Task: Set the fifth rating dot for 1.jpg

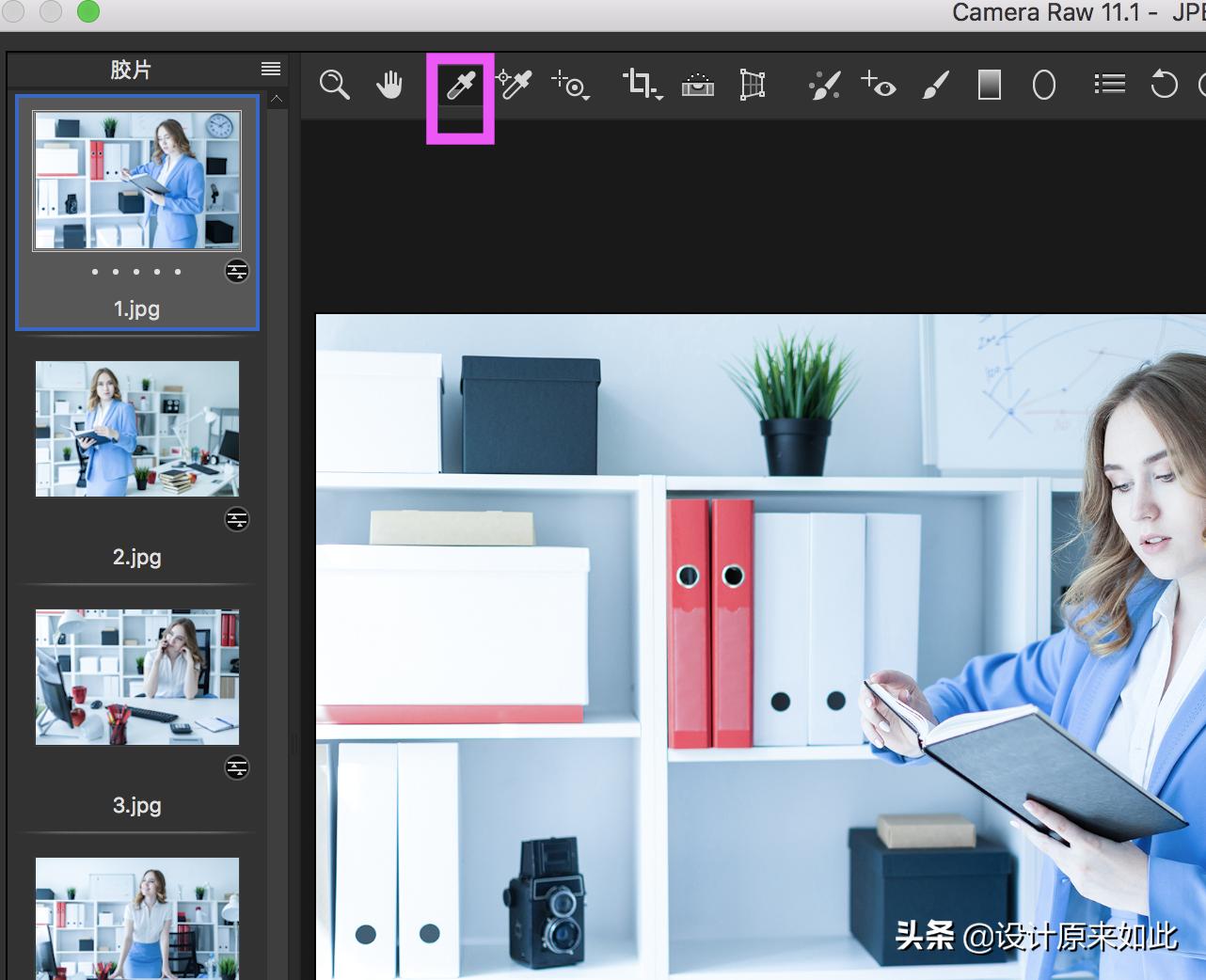Action: (178, 272)
